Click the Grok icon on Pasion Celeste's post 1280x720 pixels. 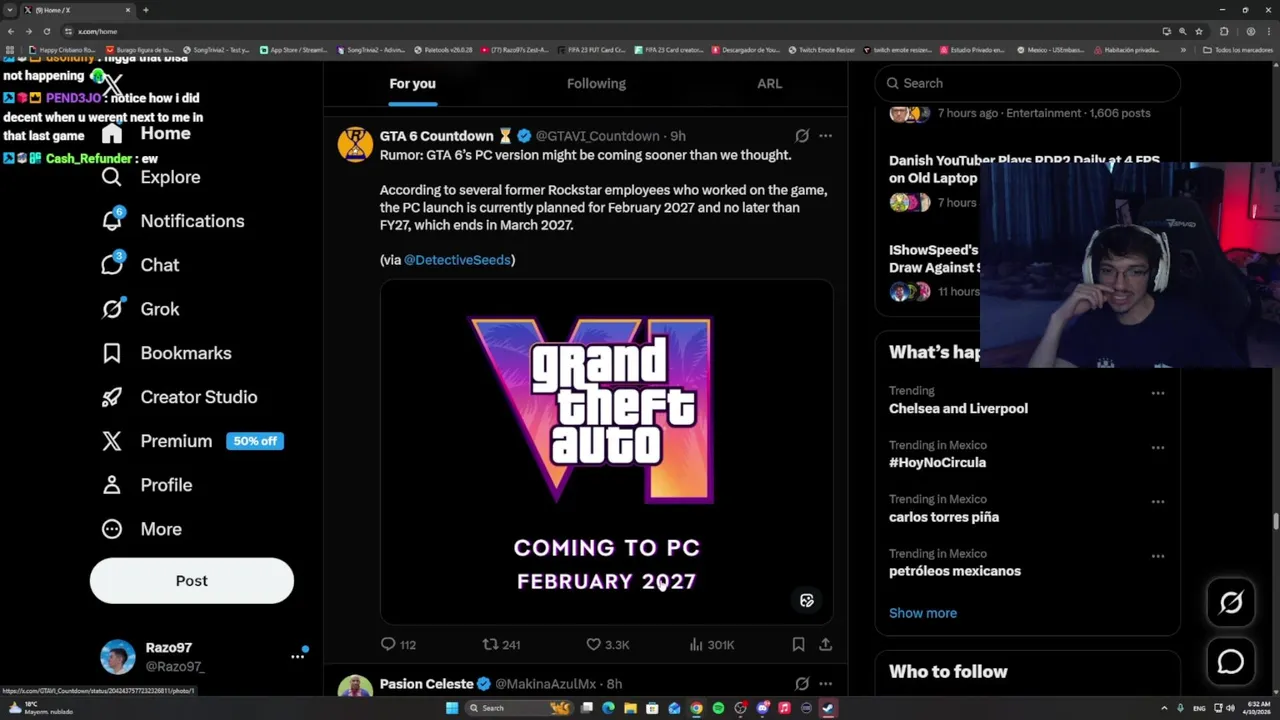point(802,684)
